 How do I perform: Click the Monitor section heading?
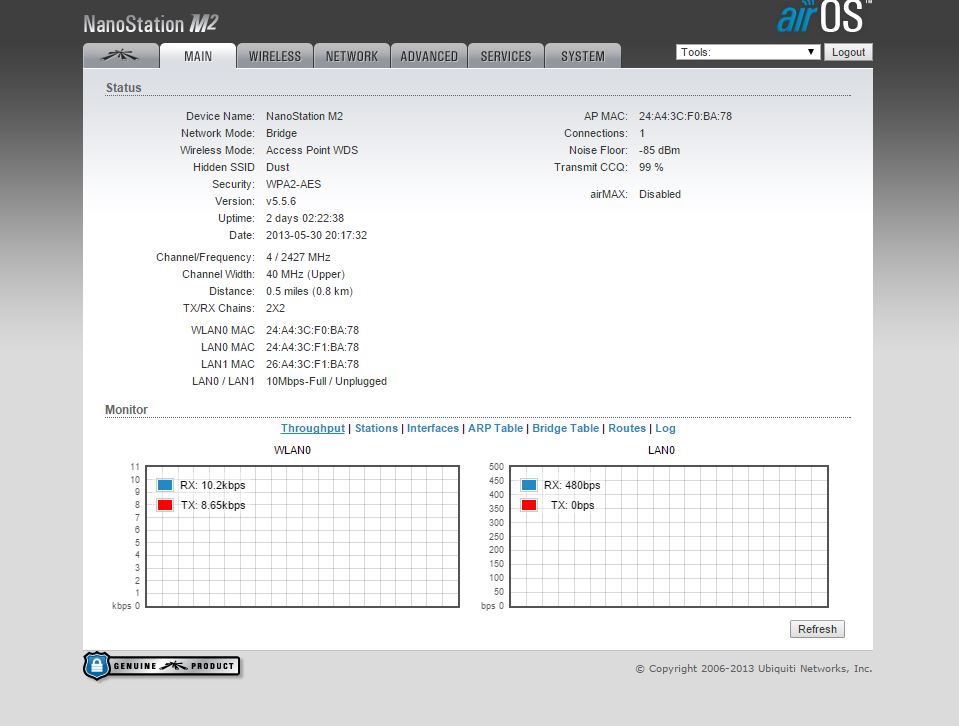point(127,410)
